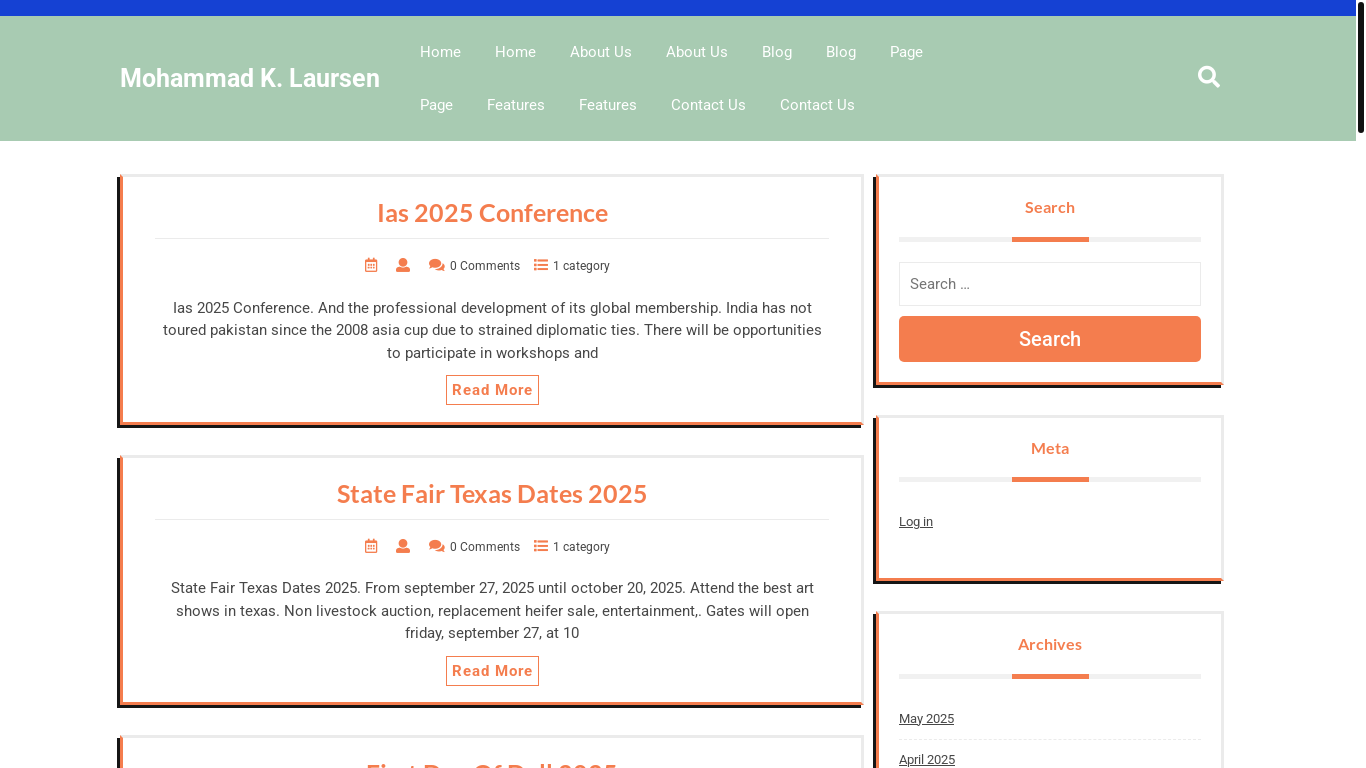This screenshot has height=768, width=1366.
Task: Click author icon under Ias 2025 Conference
Action: pos(403,265)
